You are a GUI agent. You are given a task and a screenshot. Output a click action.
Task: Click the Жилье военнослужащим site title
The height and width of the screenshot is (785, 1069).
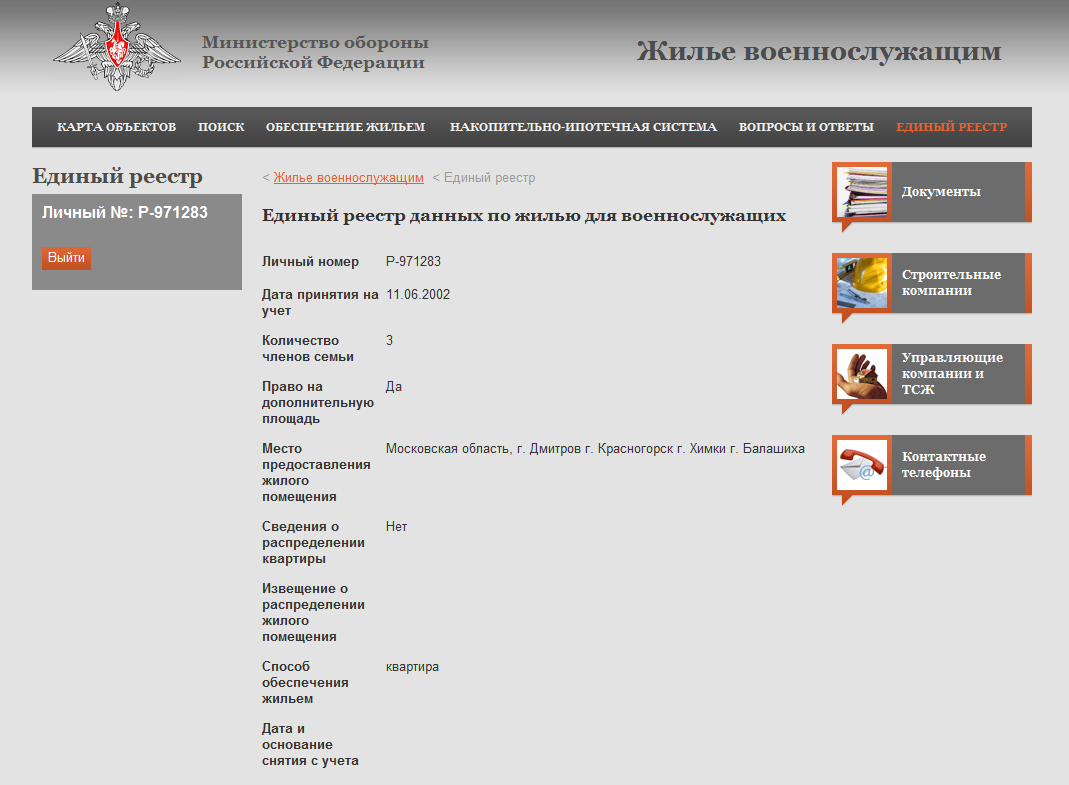818,52
